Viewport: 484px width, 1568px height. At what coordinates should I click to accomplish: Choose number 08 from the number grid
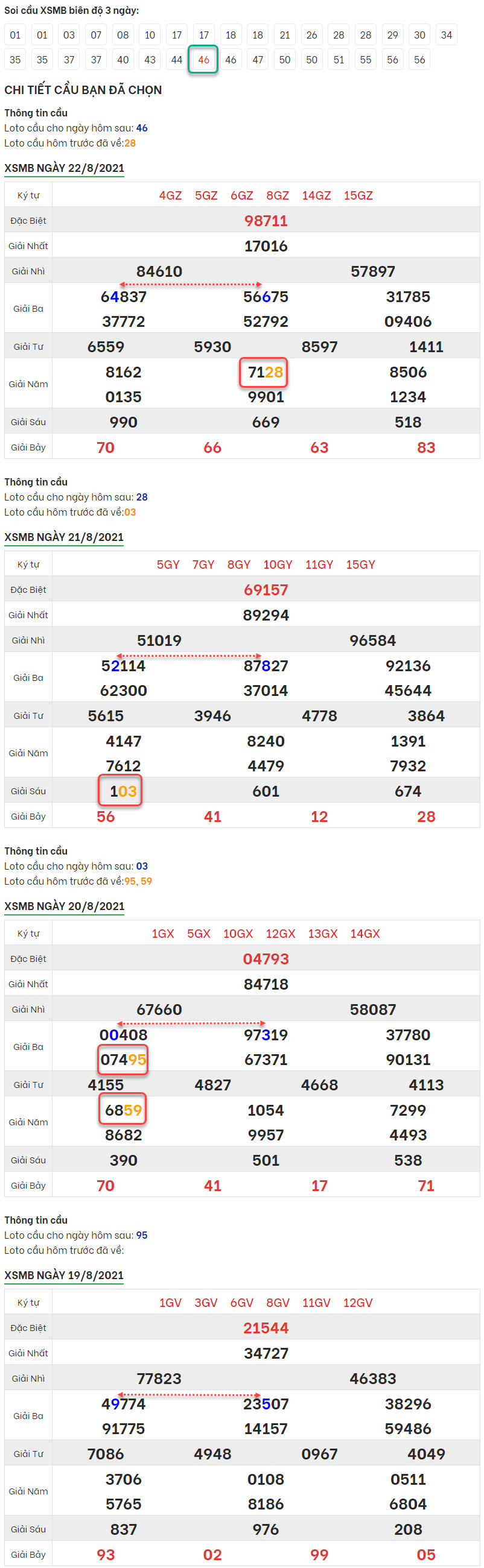pyautogui.click(x=123, y=35)
